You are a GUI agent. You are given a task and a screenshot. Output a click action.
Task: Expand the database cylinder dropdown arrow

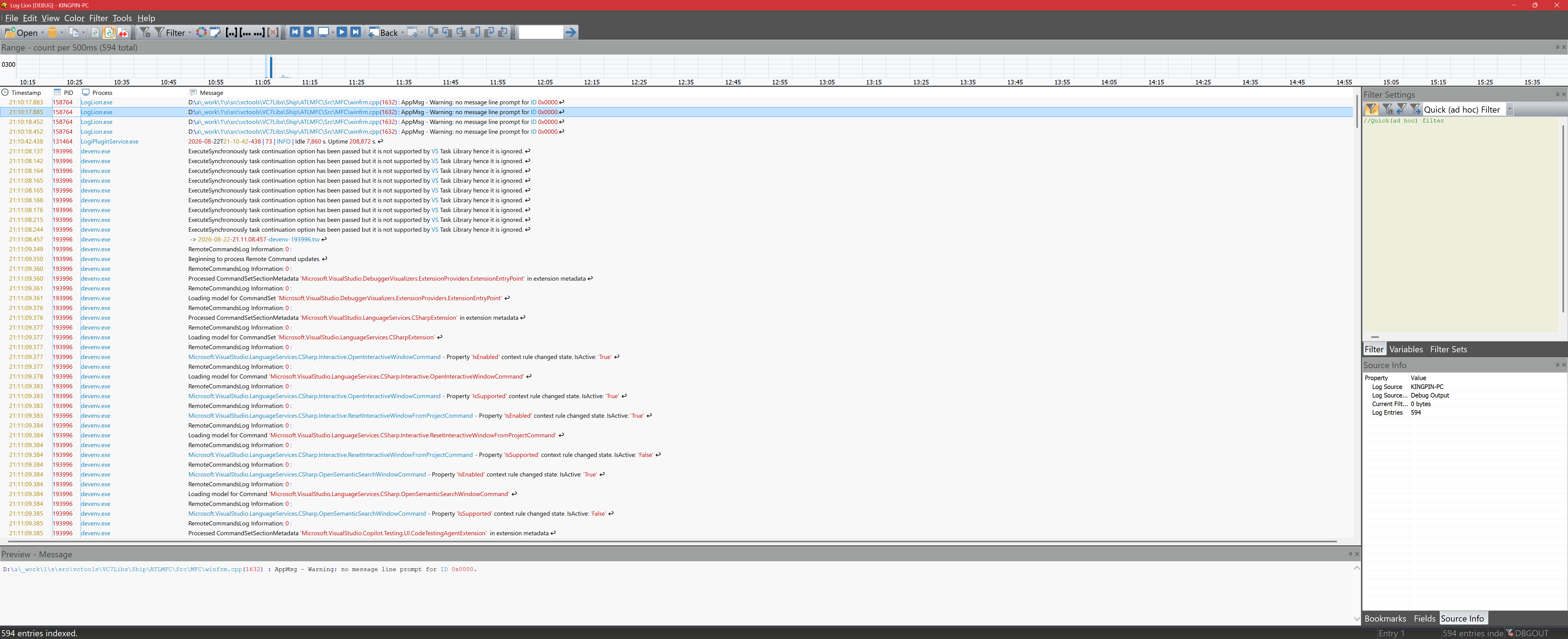(62, 33)
